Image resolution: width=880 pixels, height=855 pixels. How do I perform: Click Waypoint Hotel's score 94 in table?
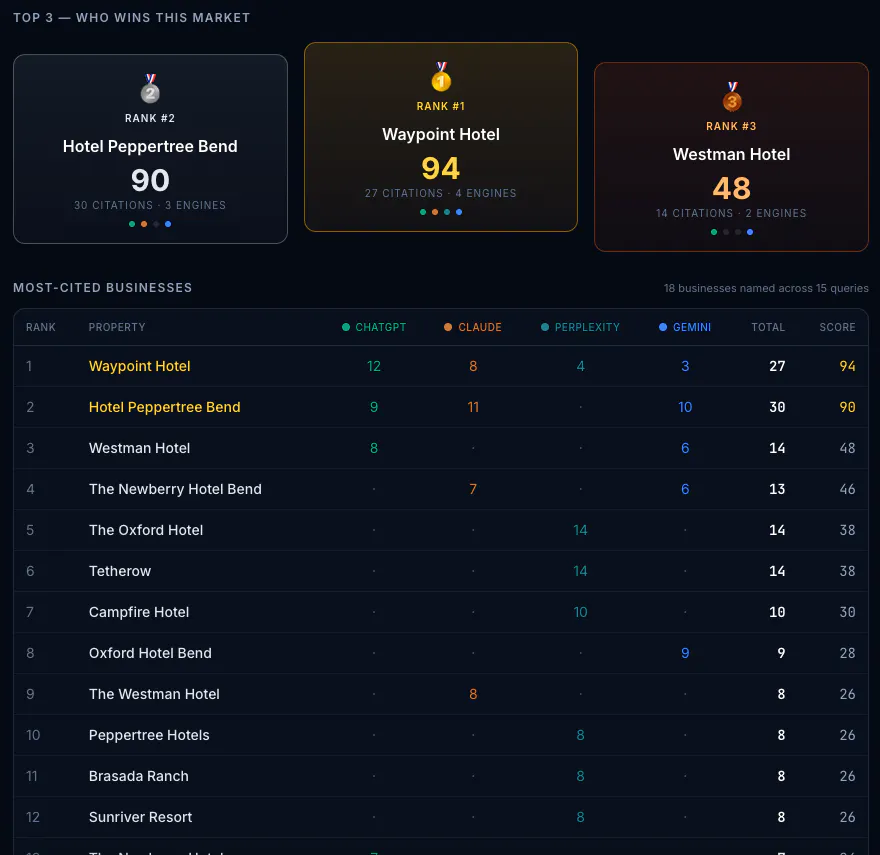tap(847, 366)
